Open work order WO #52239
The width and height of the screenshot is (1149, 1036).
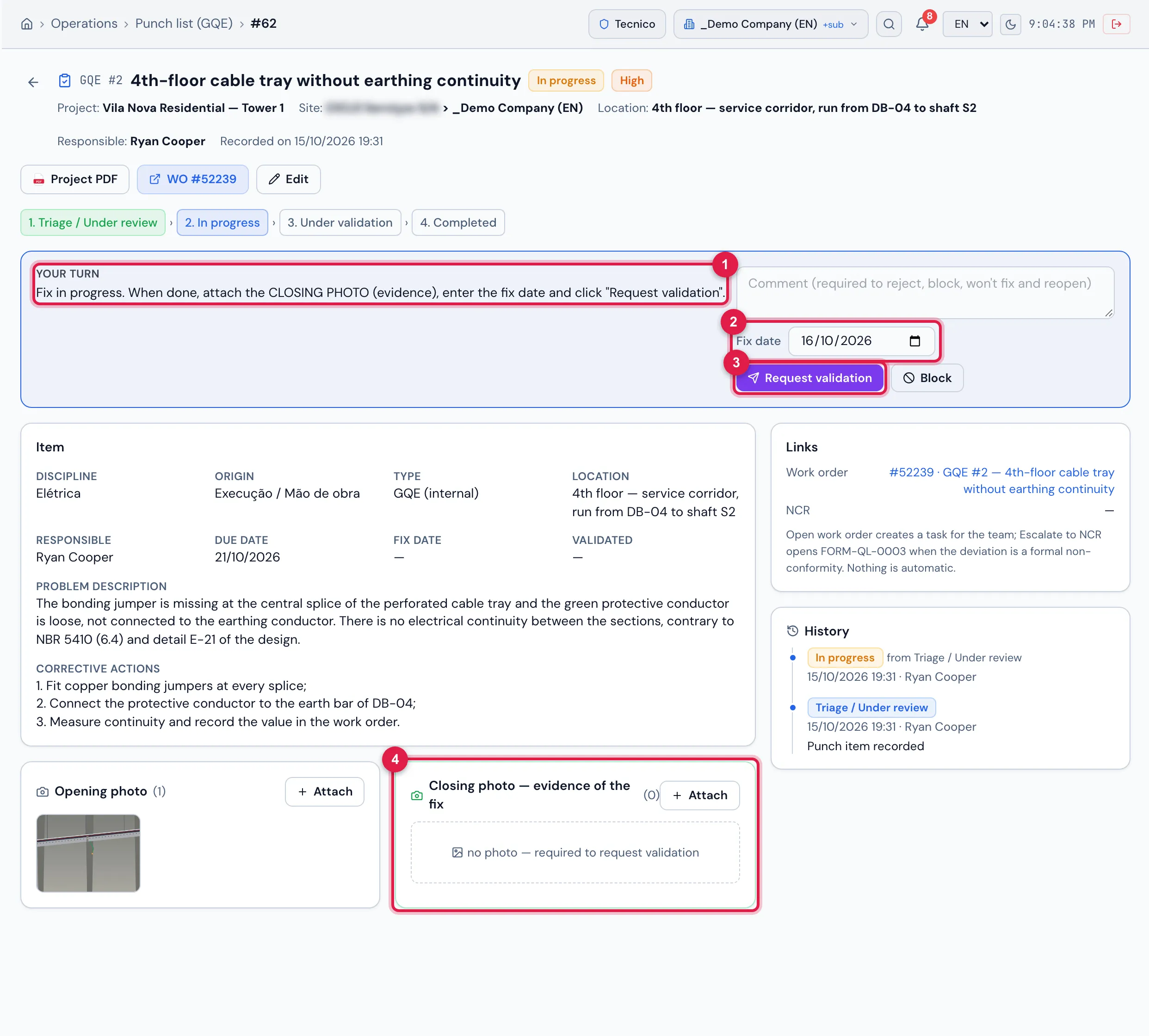192,179
